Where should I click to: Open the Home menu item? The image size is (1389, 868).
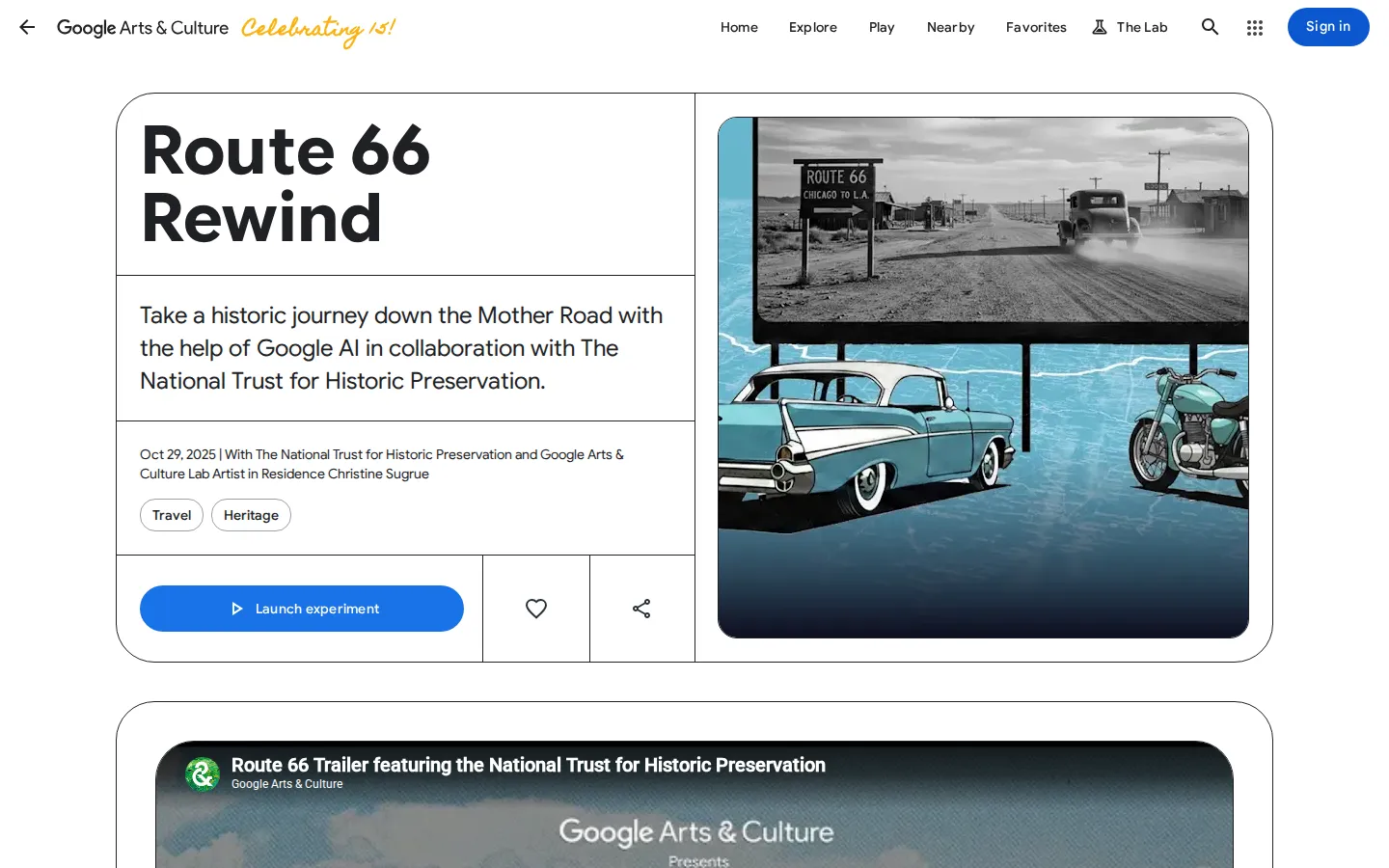739,27
